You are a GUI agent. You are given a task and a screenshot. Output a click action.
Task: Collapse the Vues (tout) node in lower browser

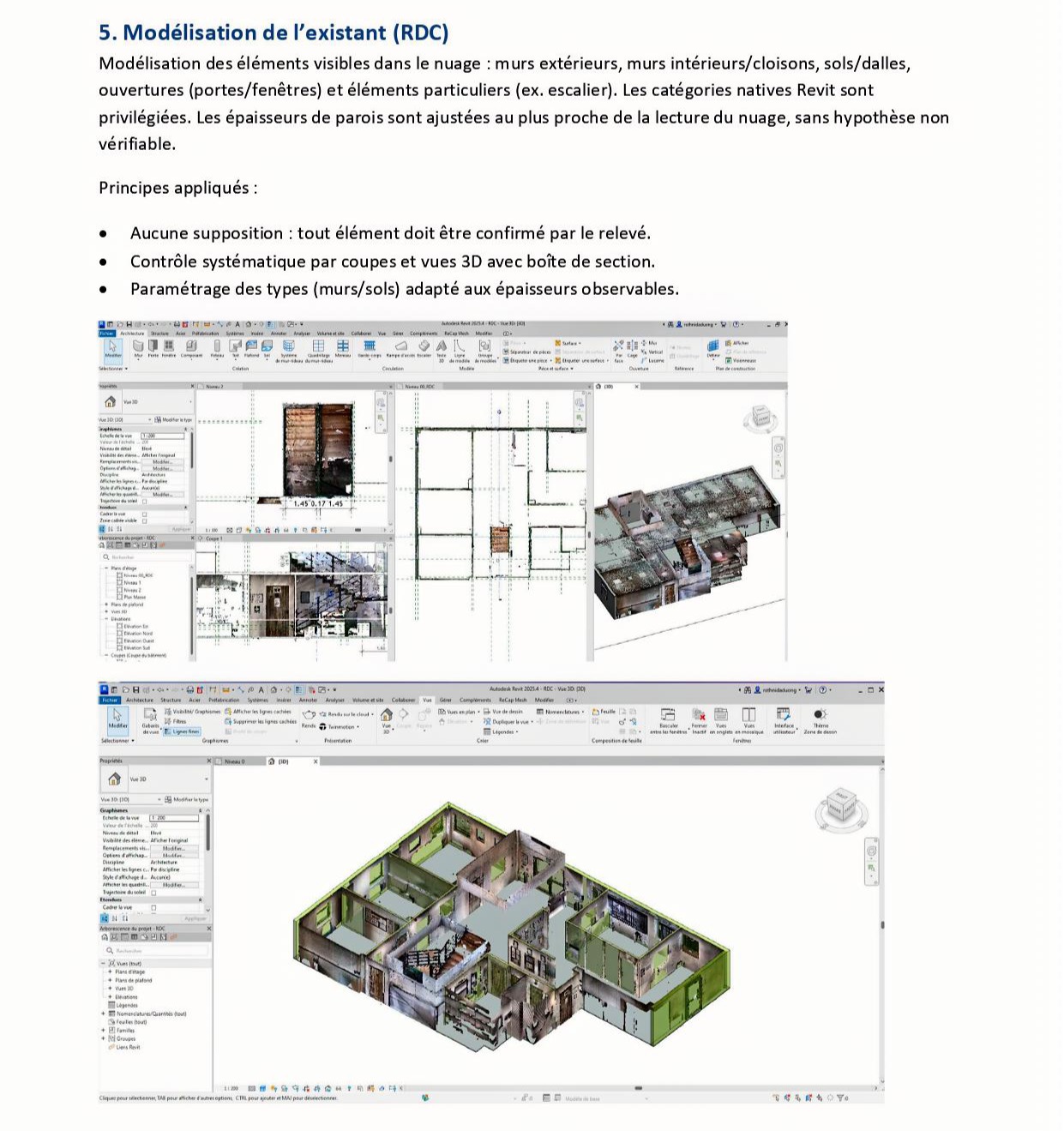coord(103,964)
